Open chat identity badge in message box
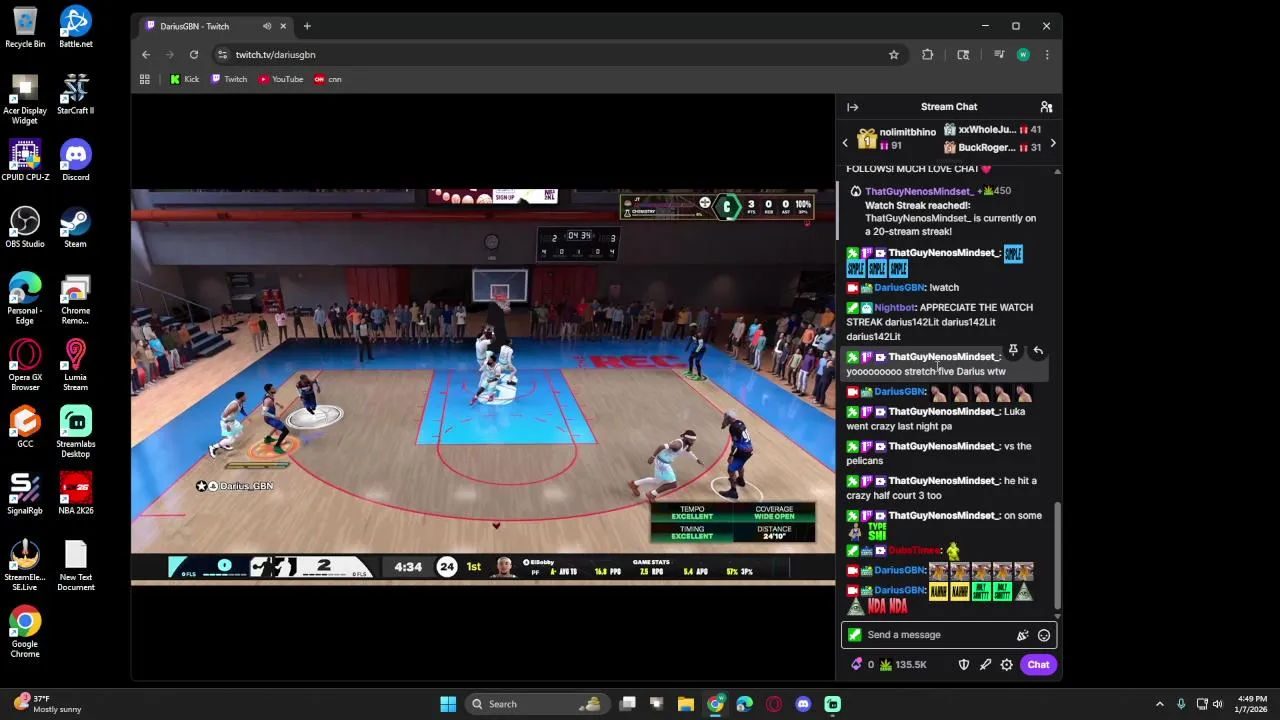Screen dimensions: 1280x720 [x=855, y=635]
